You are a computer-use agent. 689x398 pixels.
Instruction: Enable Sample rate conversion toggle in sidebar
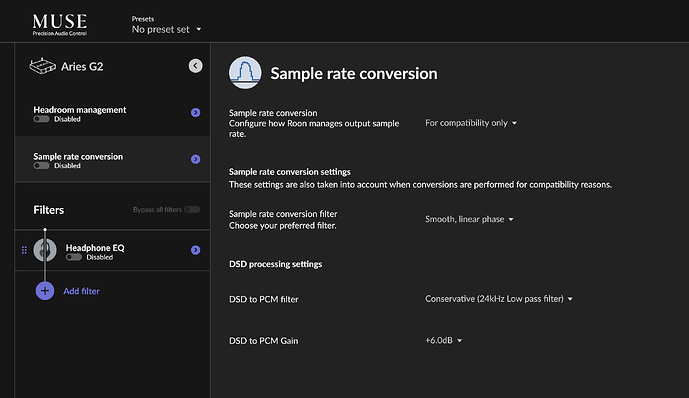[41, 166]
